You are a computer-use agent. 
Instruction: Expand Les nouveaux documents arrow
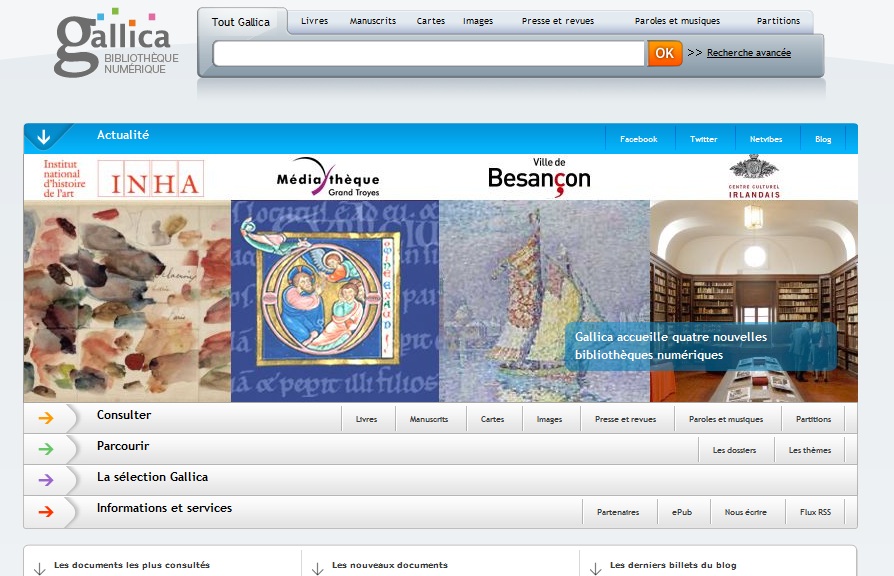pos(318,569)
